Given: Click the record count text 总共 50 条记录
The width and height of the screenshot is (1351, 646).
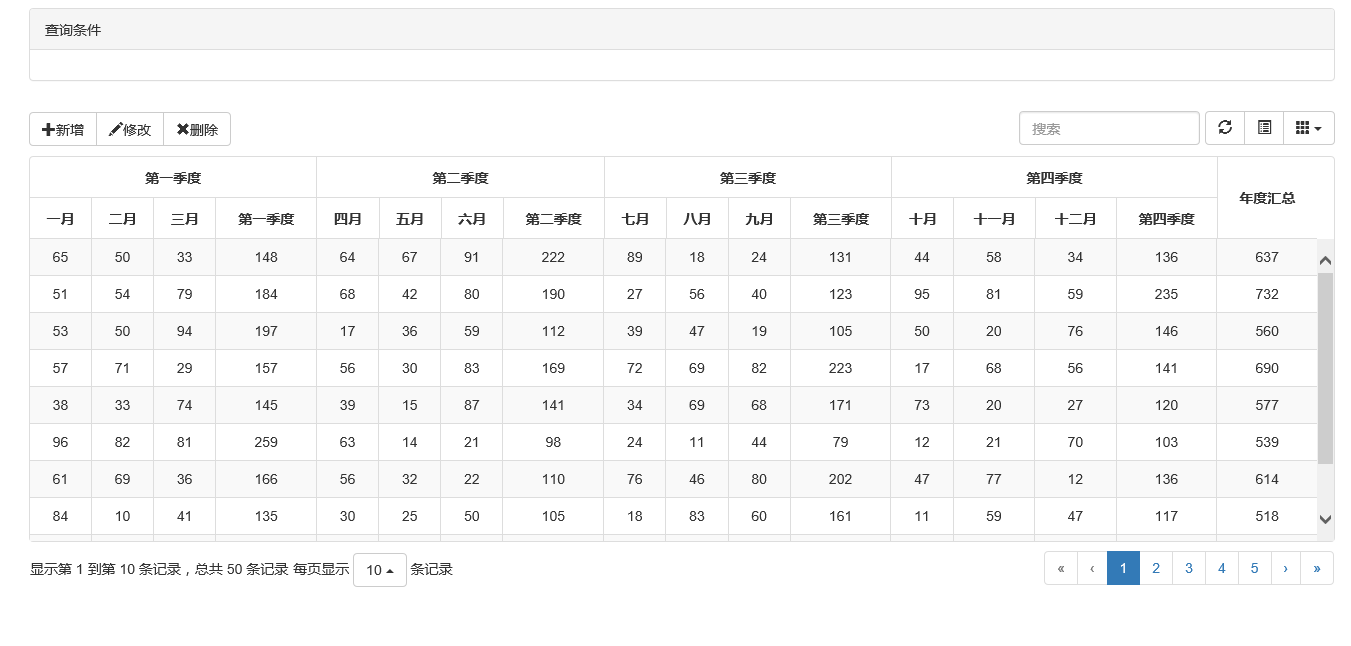Looking at the screenshot, I should click(x=241, y=570).
